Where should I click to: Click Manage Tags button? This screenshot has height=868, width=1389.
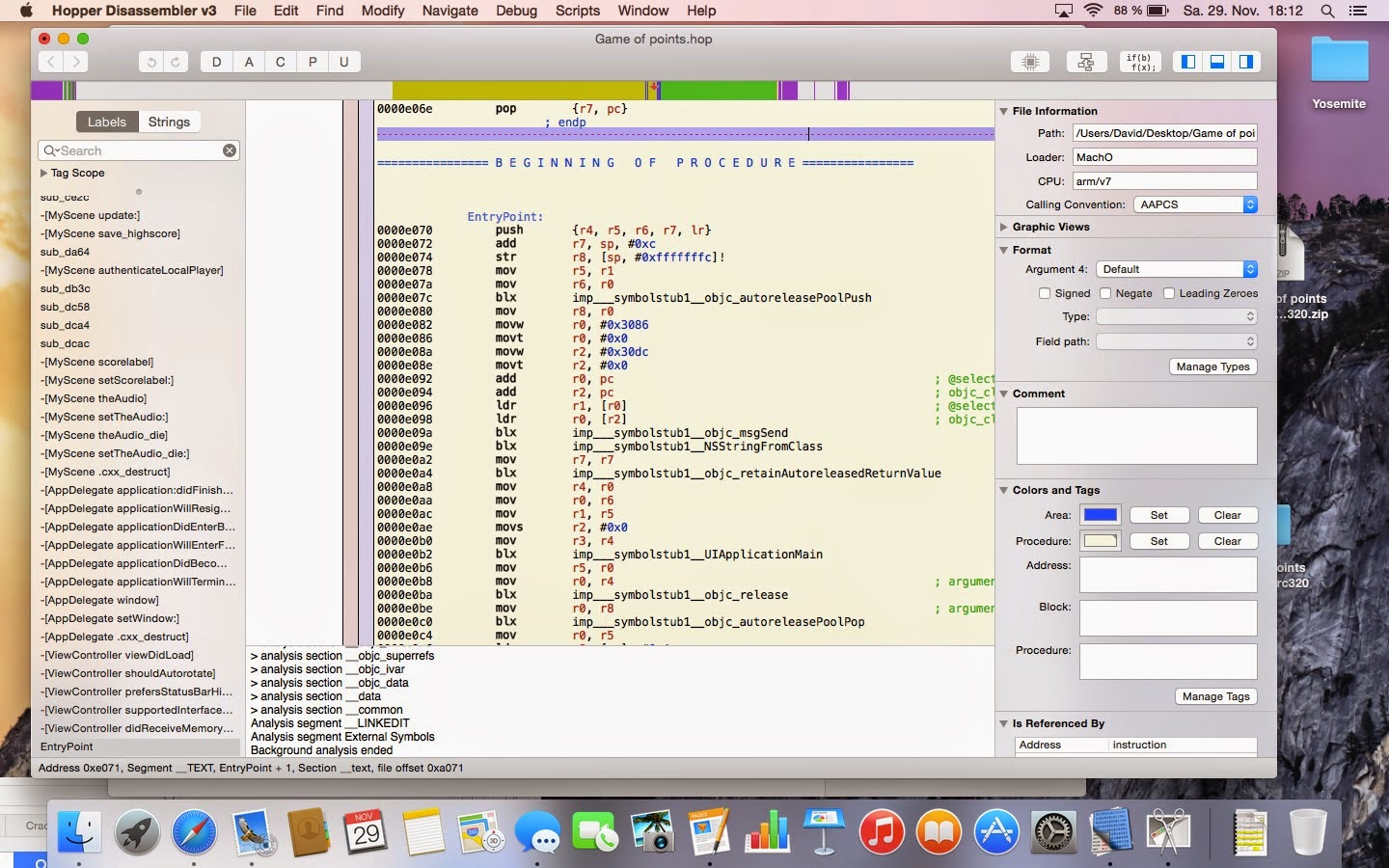[x=1215, y=696]
